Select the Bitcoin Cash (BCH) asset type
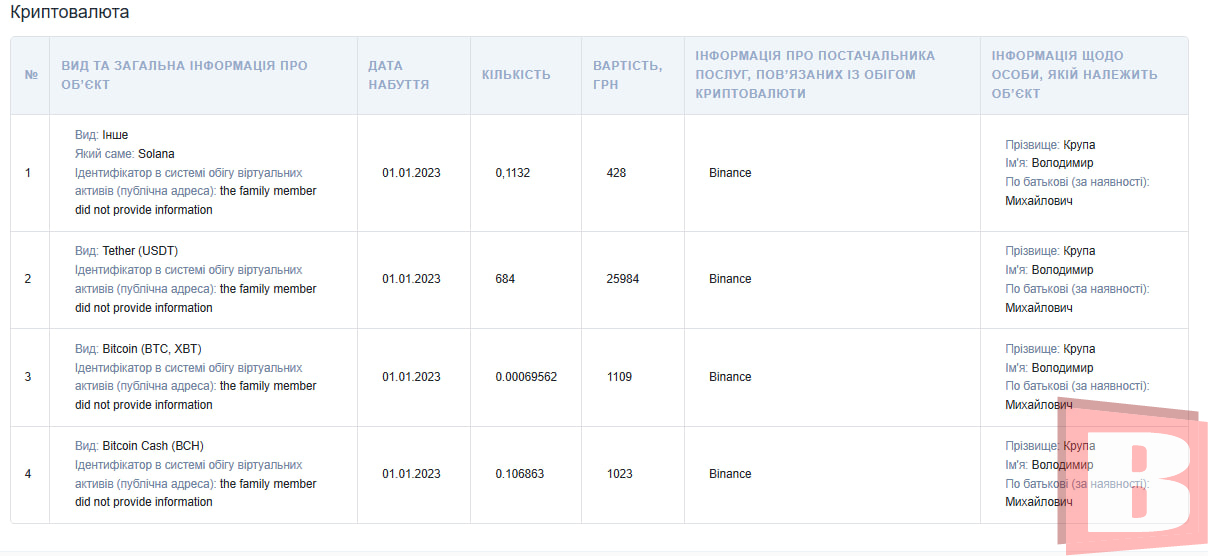Screen dimensions: 1208x556 pyautogui.click(x=153, y=446)
